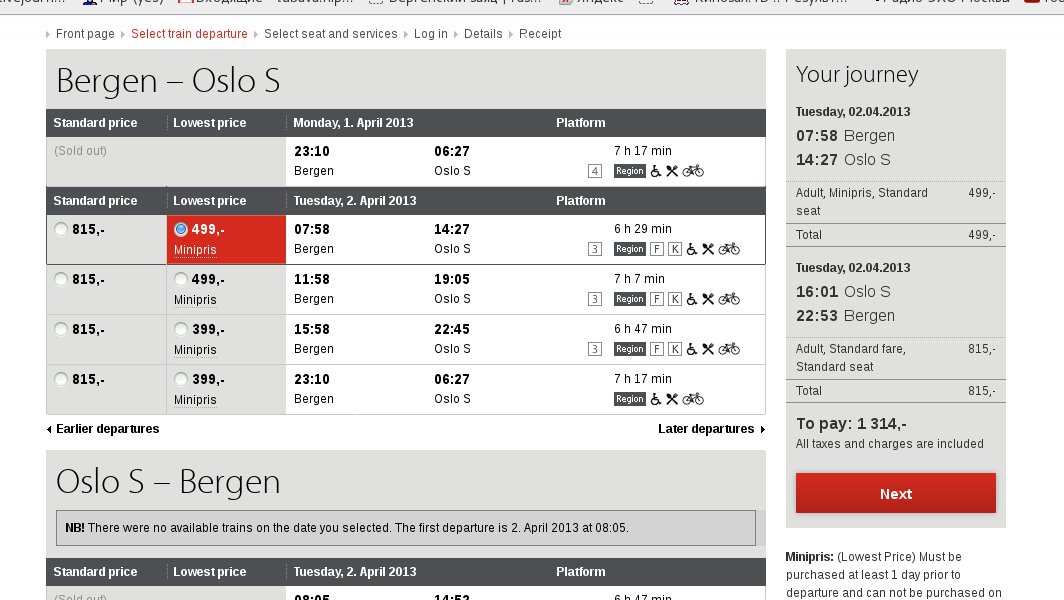This screenshot has width=1064, height=600.
Task: Choose 399,- Minipris for 15:58 departure
Action: tap(181, 329)
